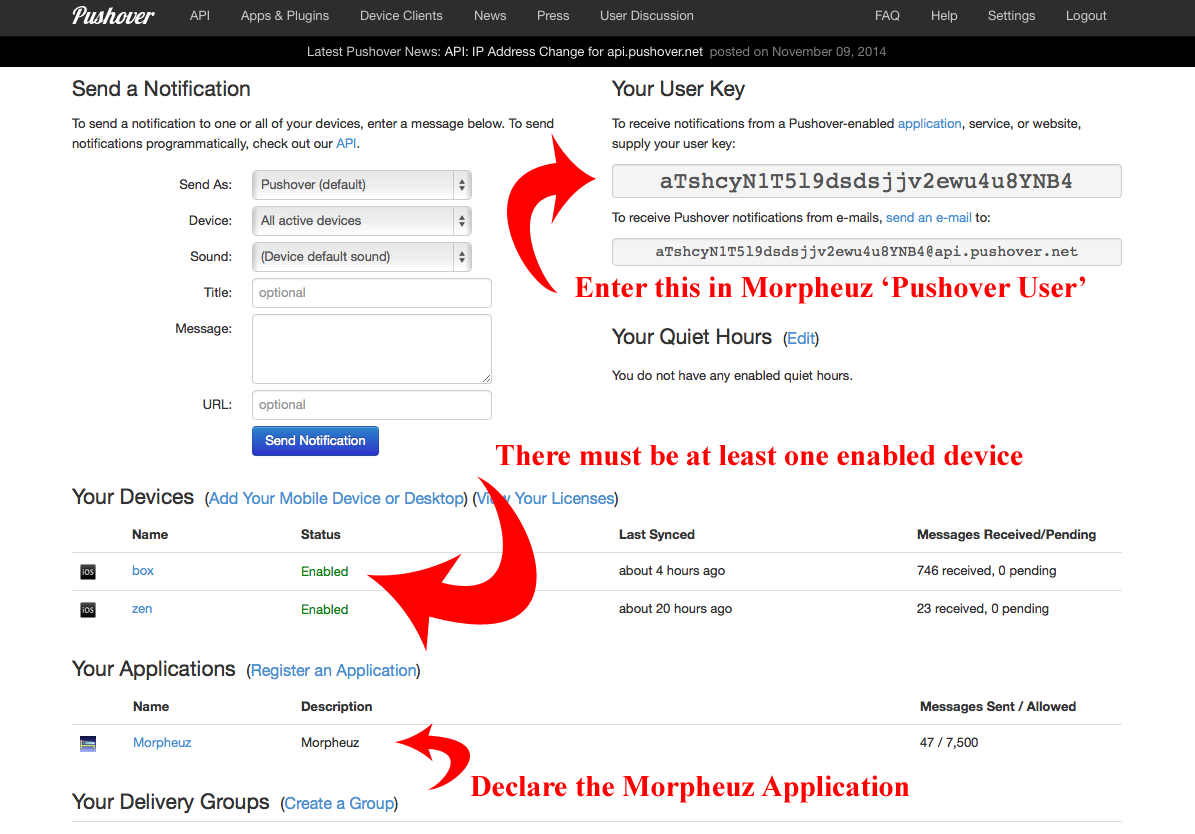
Task: Click Edit next to Your Quiet Hours
Action: [x=801, y=338]
